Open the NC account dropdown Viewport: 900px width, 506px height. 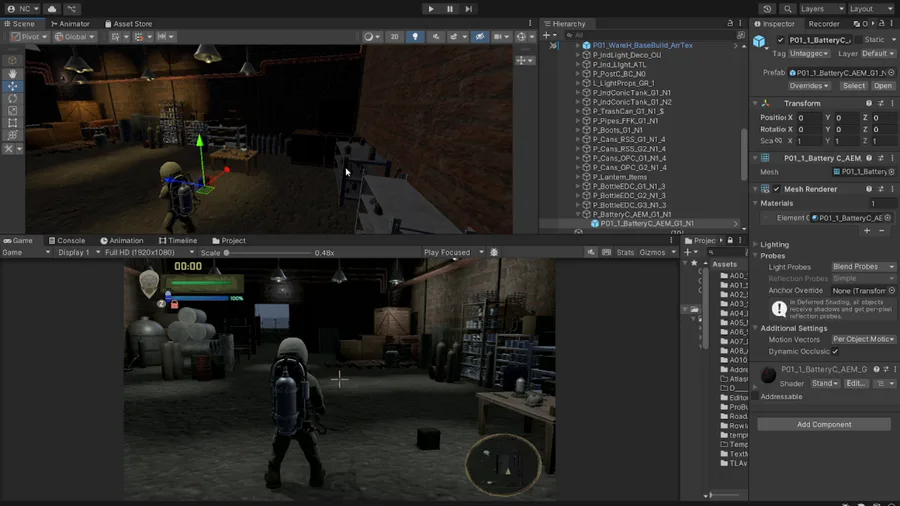(x=23, y=9)
